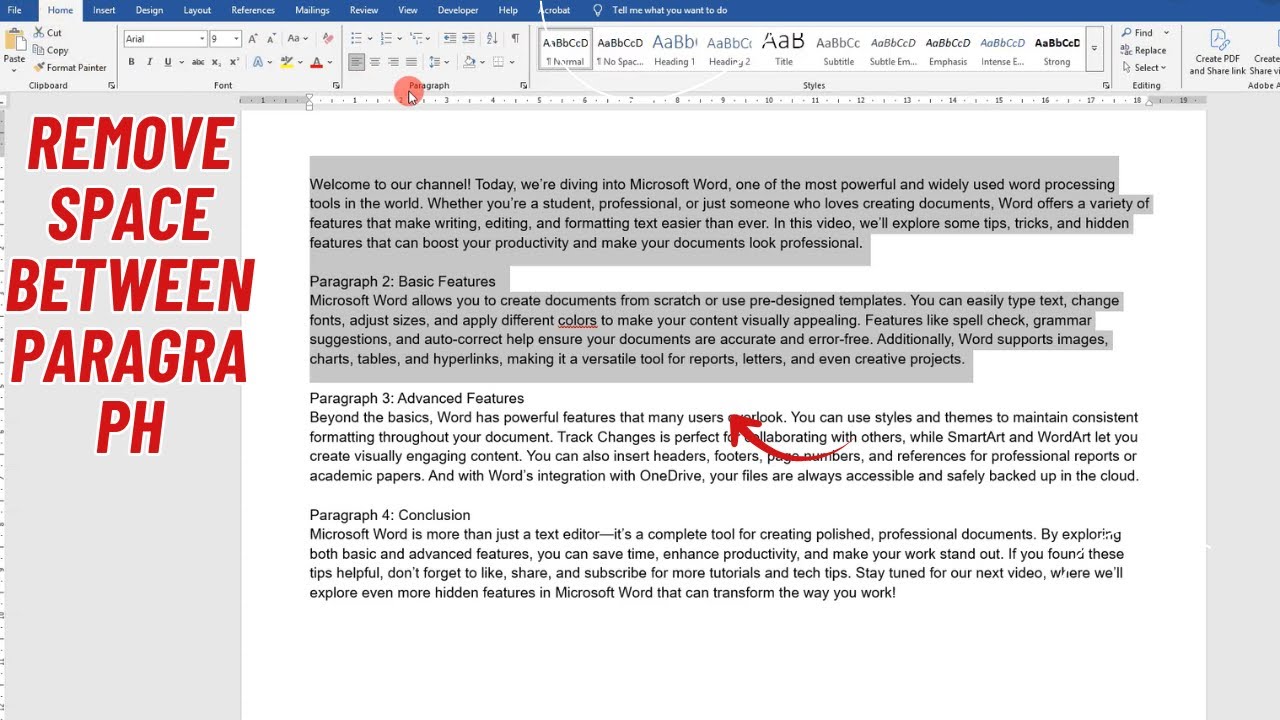
Task: Open Clipboard pane launcher
Action: [111, 86]
